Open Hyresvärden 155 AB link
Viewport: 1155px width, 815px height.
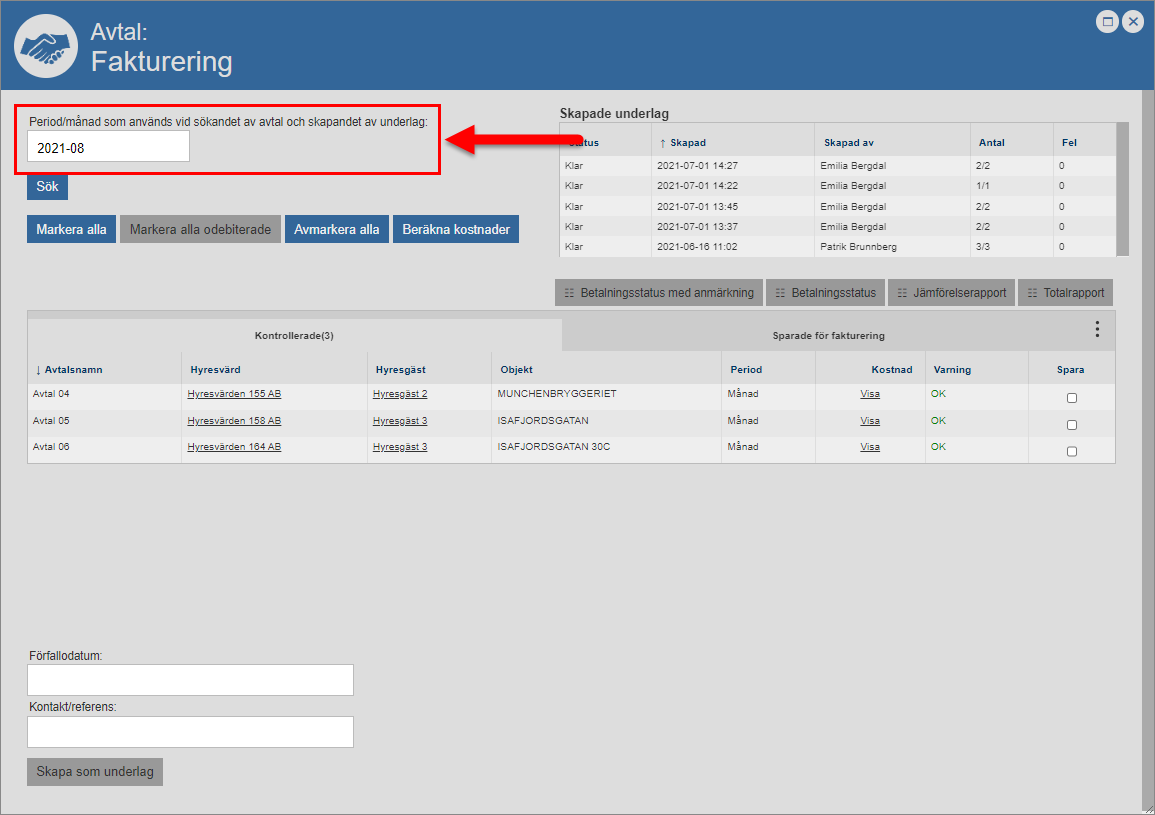click(x=234, y=394)
